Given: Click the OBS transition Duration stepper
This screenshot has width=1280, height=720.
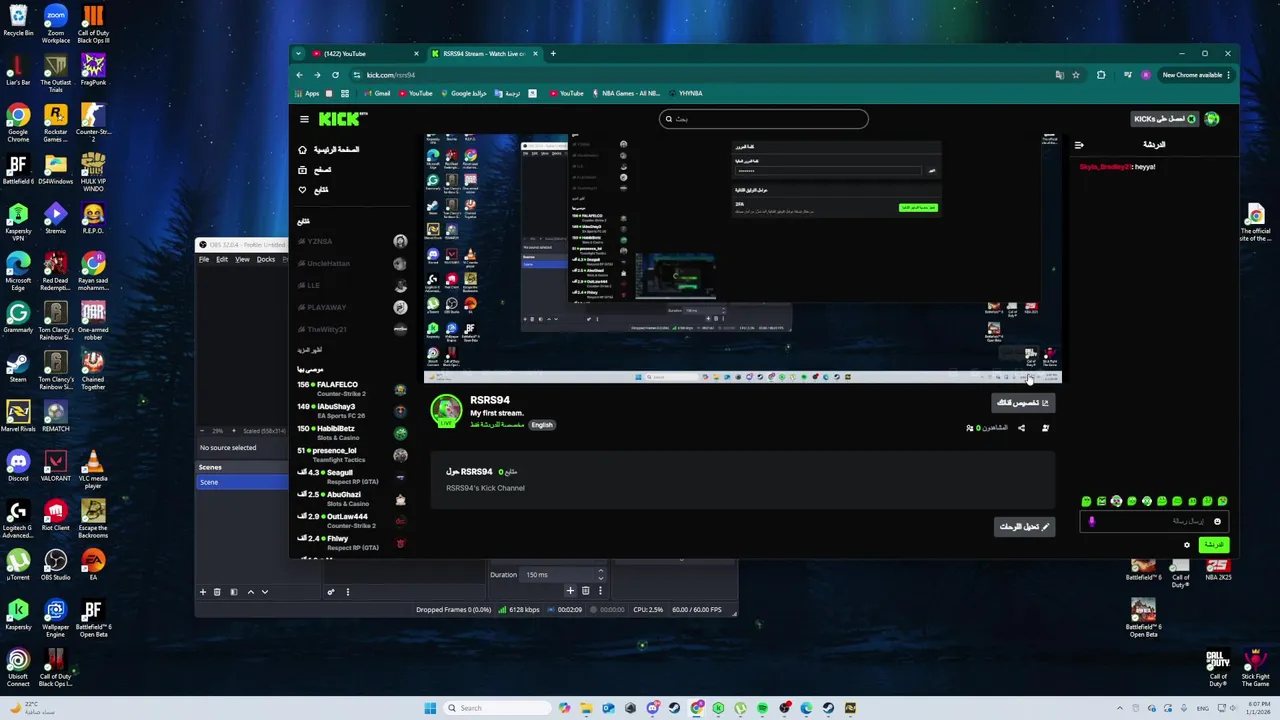Looking at the screenshot, I should click(600, 574).
